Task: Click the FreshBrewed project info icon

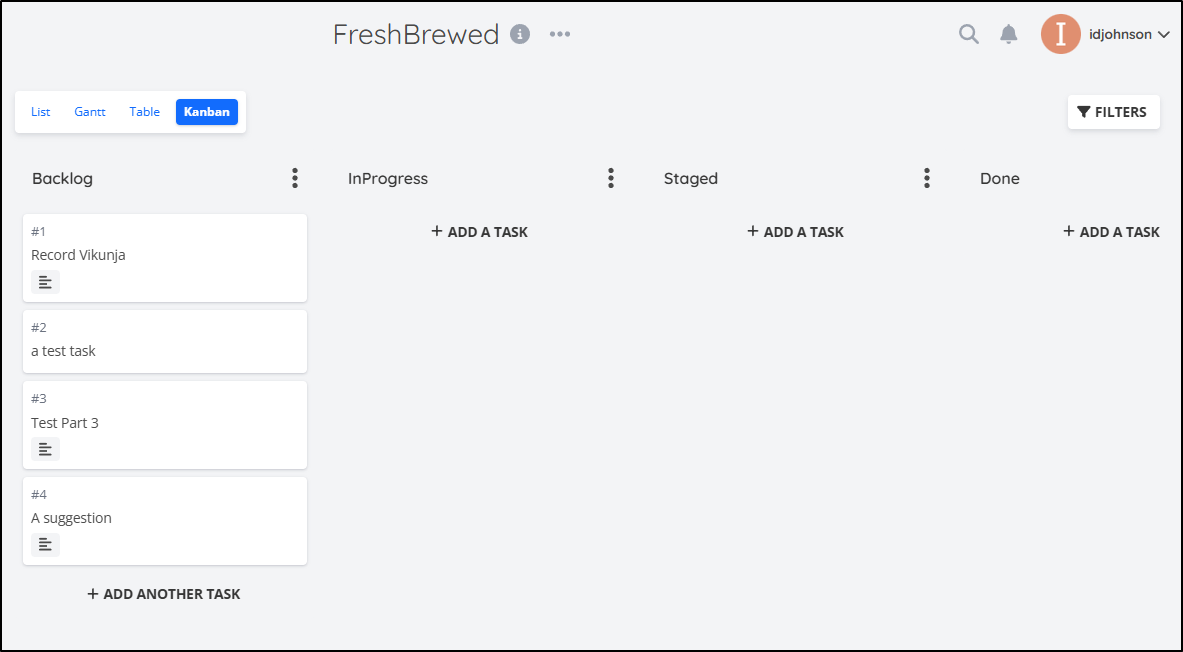Action: 520,34
